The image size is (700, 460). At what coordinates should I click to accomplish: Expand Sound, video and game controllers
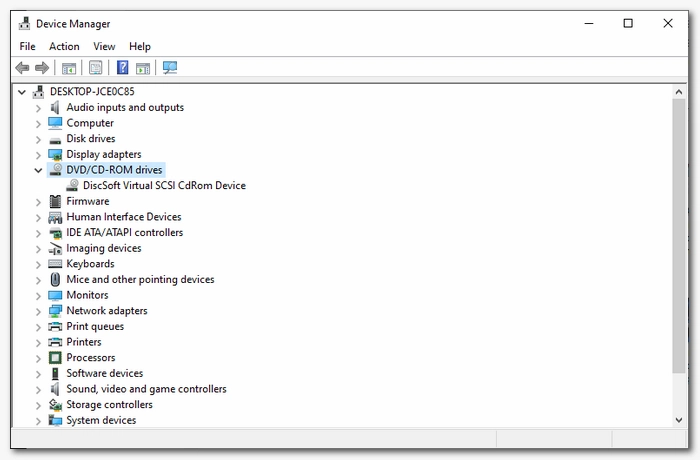38,389
